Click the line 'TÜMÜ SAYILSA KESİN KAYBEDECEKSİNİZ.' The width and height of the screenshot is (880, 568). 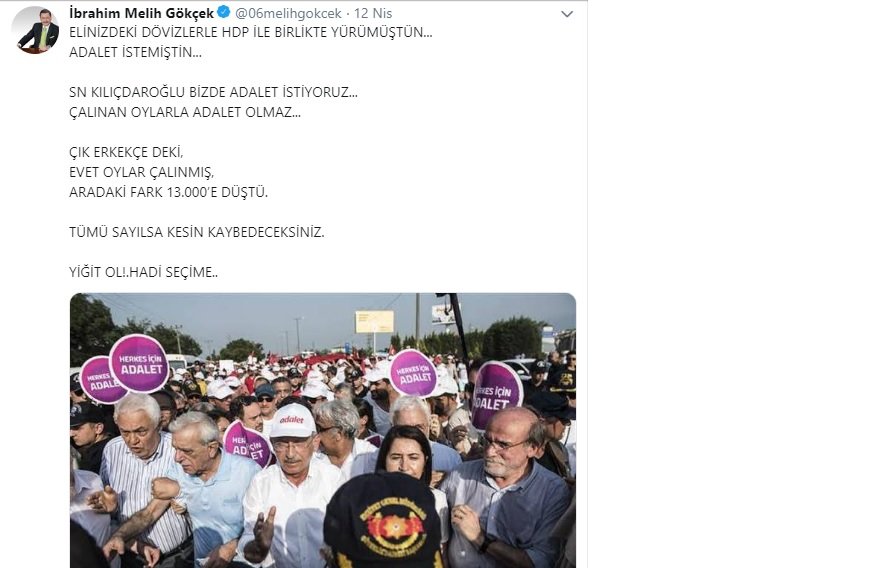tap(196, 232)
